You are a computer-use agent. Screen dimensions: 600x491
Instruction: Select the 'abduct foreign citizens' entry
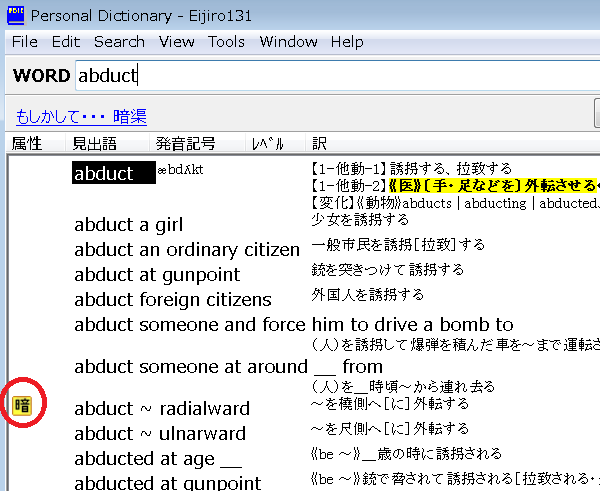pyautogui.click(x=173, y=300)
